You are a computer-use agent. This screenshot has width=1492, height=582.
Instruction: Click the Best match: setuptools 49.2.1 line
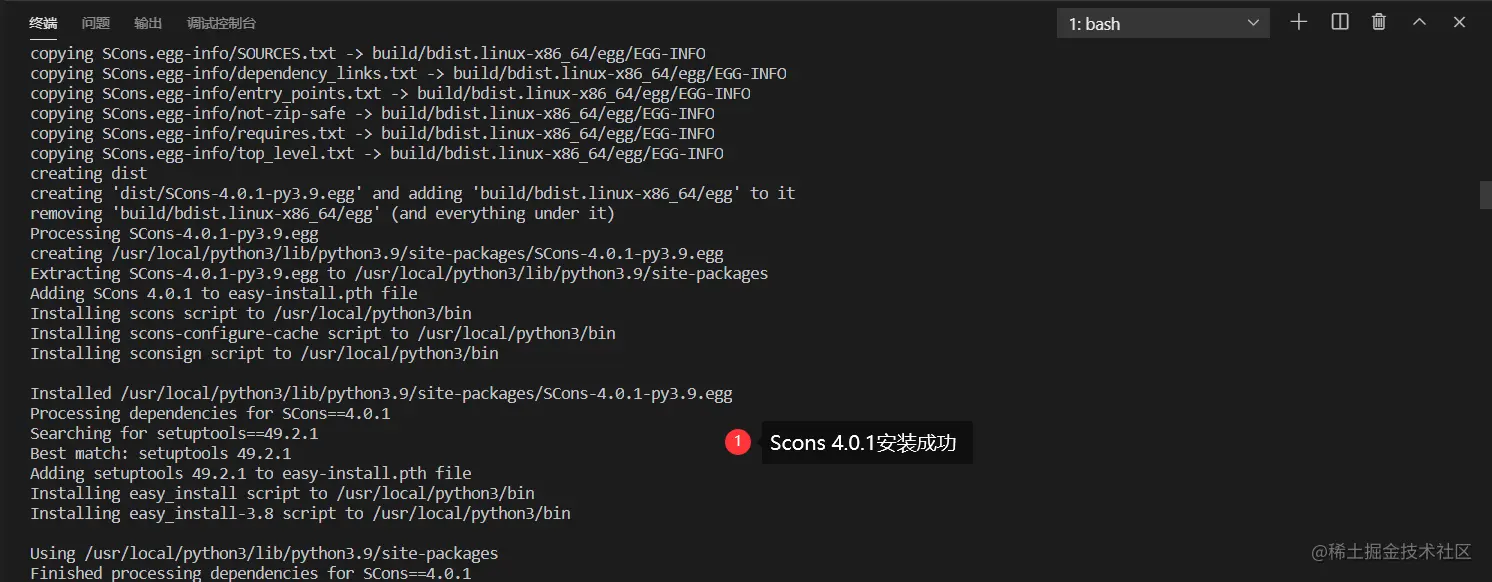(x=161, y=453)
